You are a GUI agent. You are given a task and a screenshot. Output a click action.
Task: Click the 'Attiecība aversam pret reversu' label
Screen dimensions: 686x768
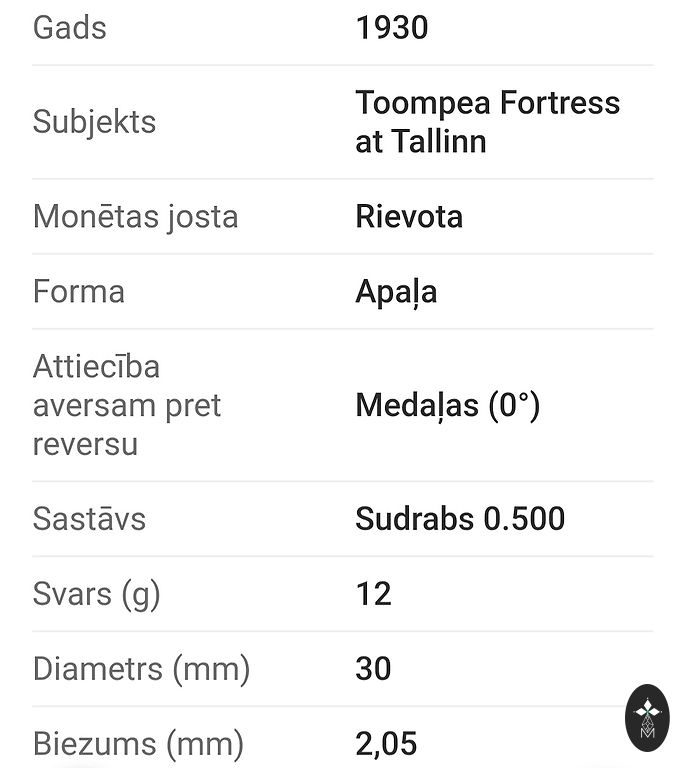(127, 406)
